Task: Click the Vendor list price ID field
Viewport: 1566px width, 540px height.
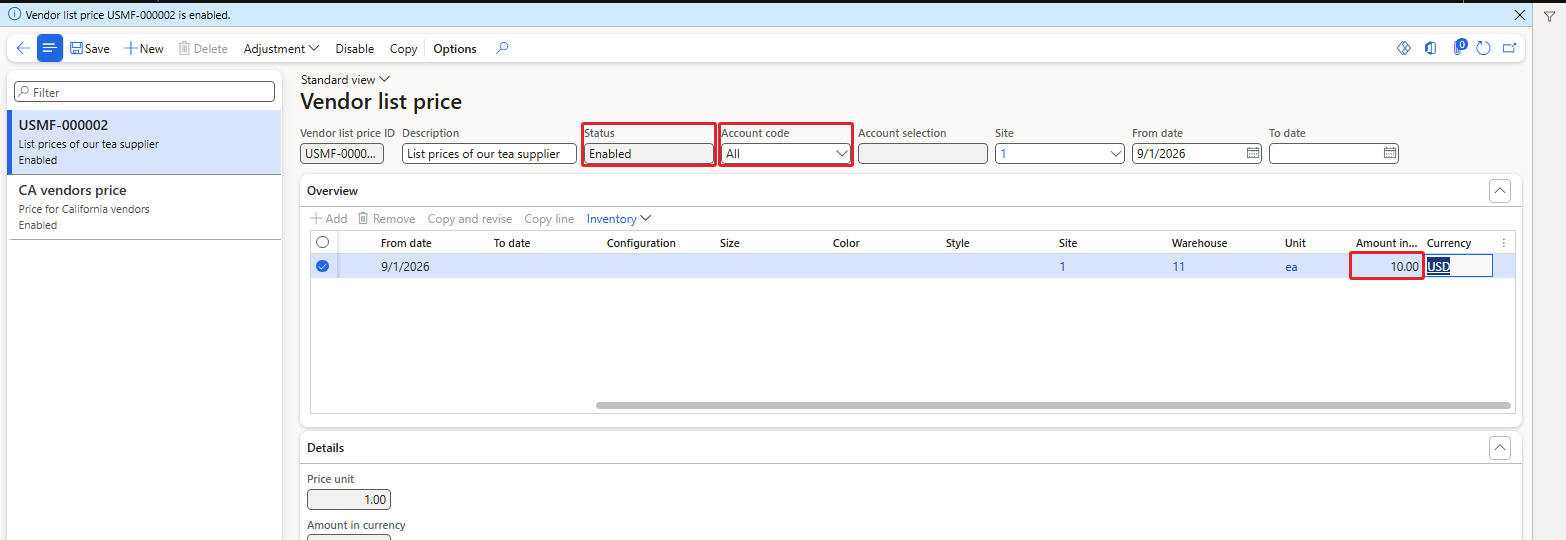Action: pyautogui.click(x=342, y=154)
